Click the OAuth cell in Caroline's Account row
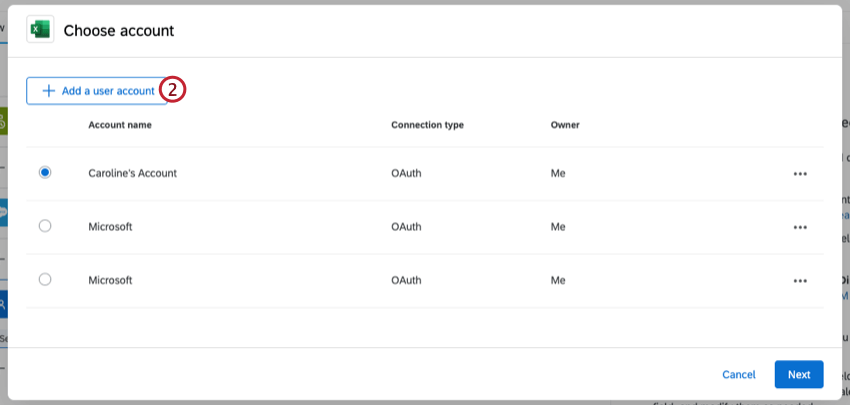The height and width of the screenshot is (405, 850). tap(406, 173)
